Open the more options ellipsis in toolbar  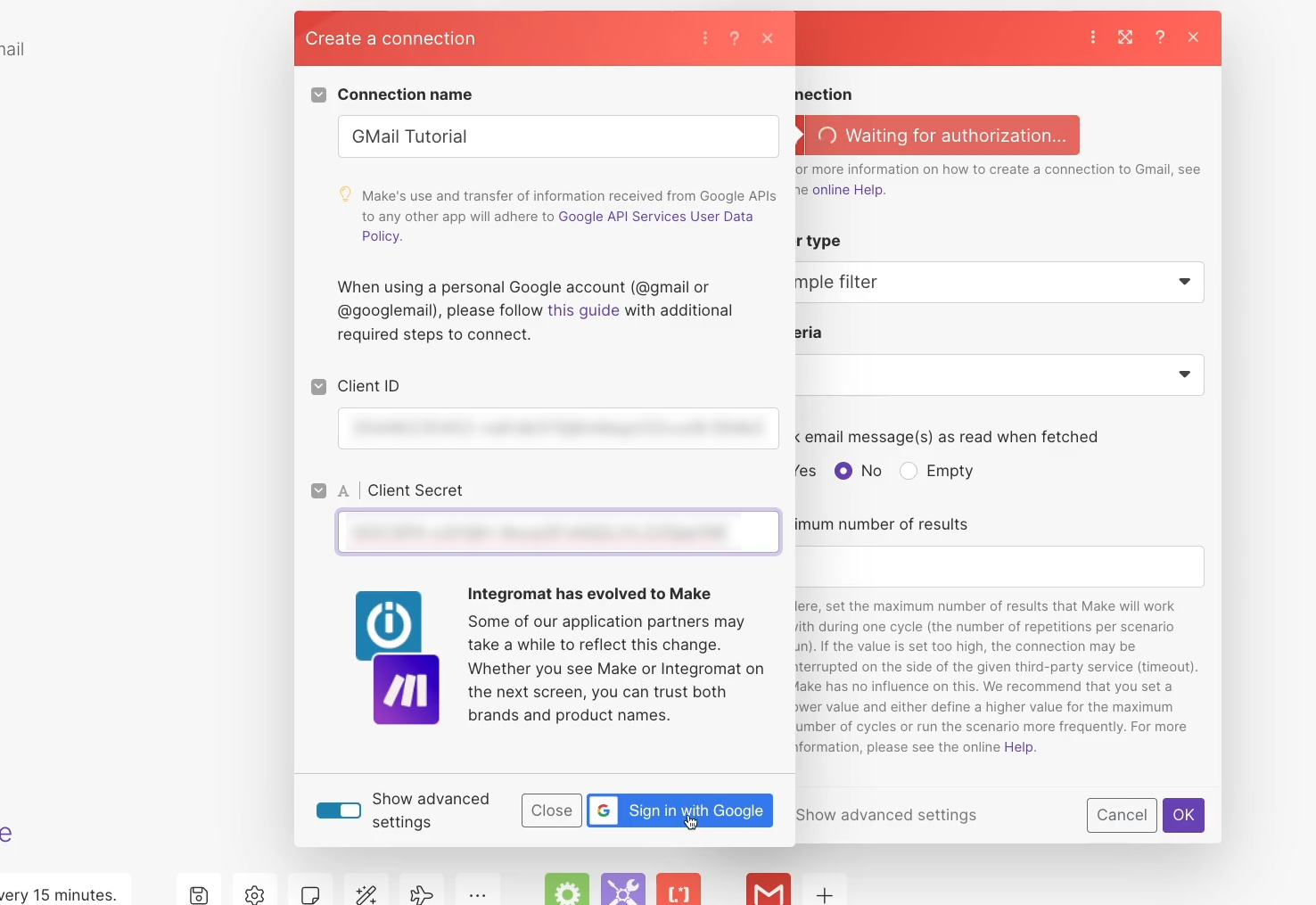pos(478,894)
